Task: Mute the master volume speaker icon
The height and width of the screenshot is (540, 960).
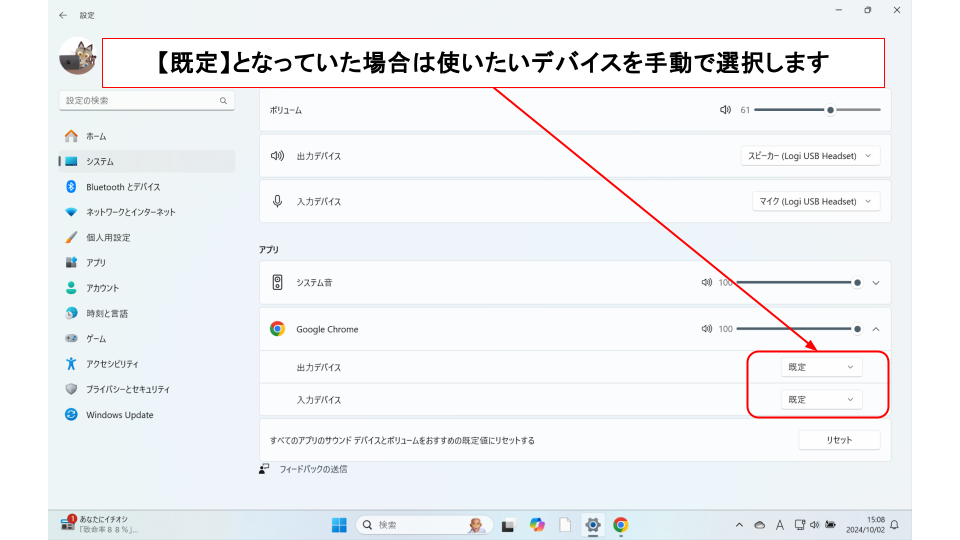Action: pos(725,110)
